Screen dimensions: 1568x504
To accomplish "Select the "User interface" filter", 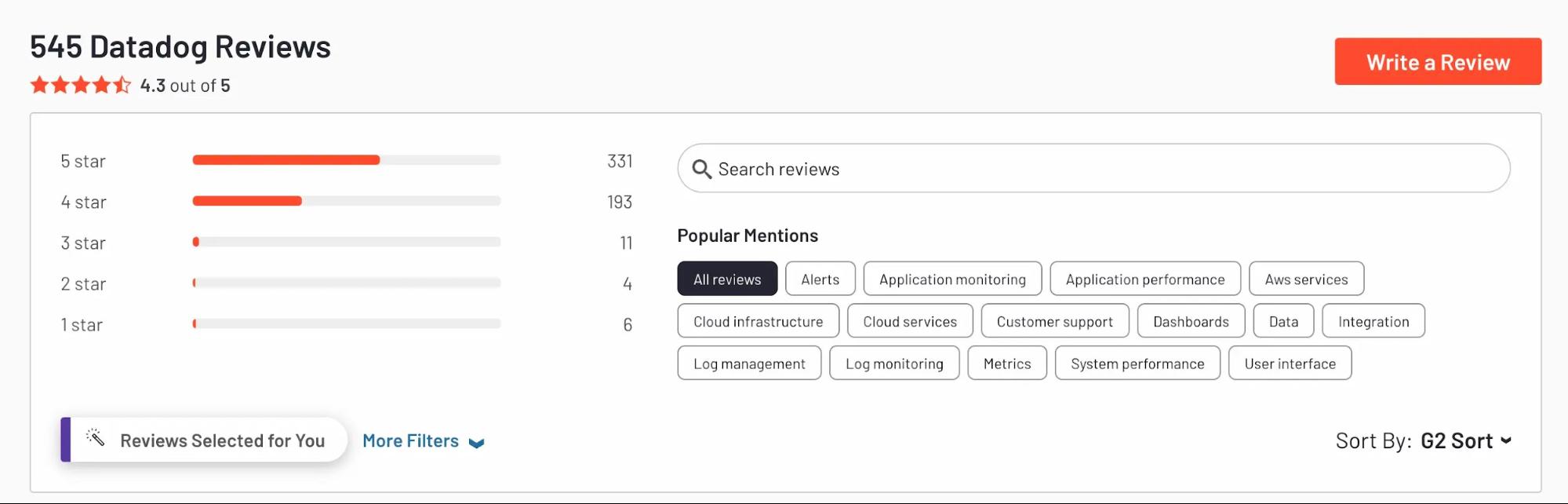I will coord(1290,363).
